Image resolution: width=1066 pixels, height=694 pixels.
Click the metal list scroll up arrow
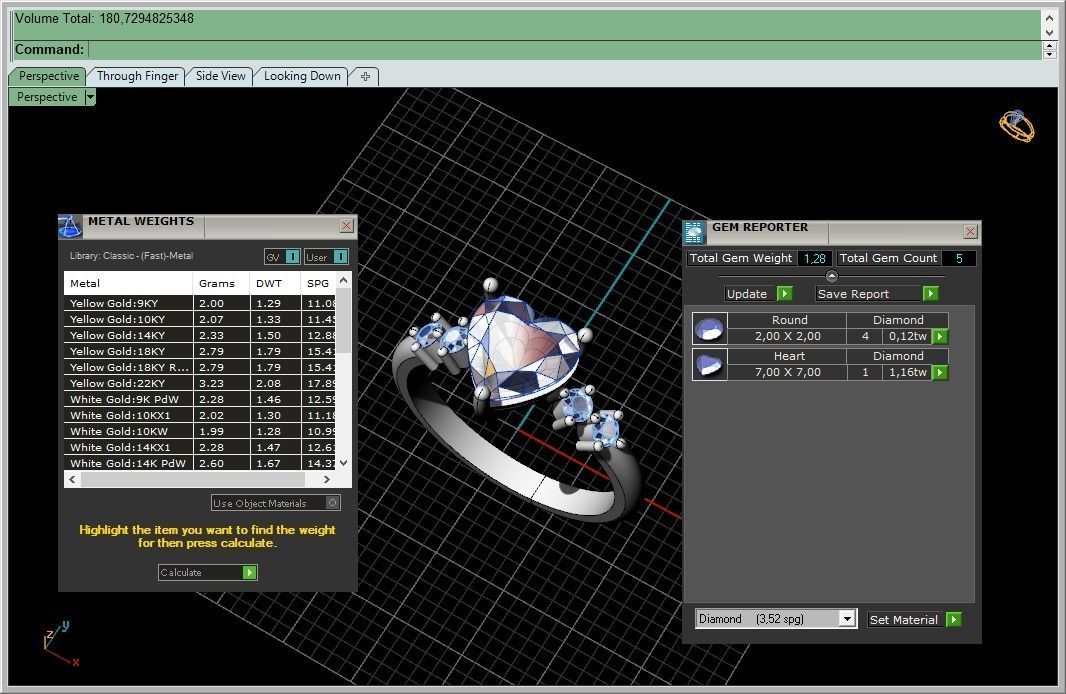tap(344, 280)
